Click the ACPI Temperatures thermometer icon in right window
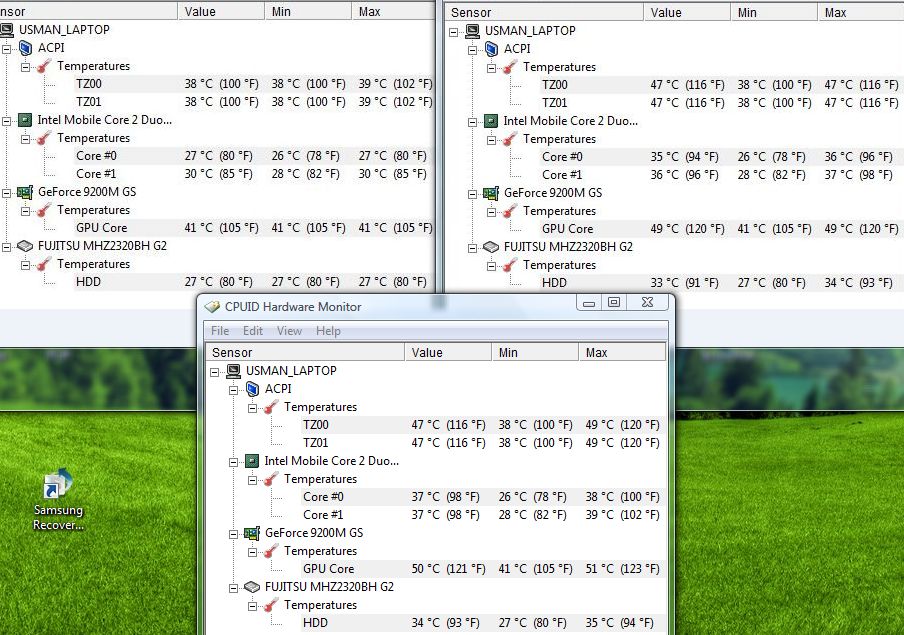 [510, 67]
